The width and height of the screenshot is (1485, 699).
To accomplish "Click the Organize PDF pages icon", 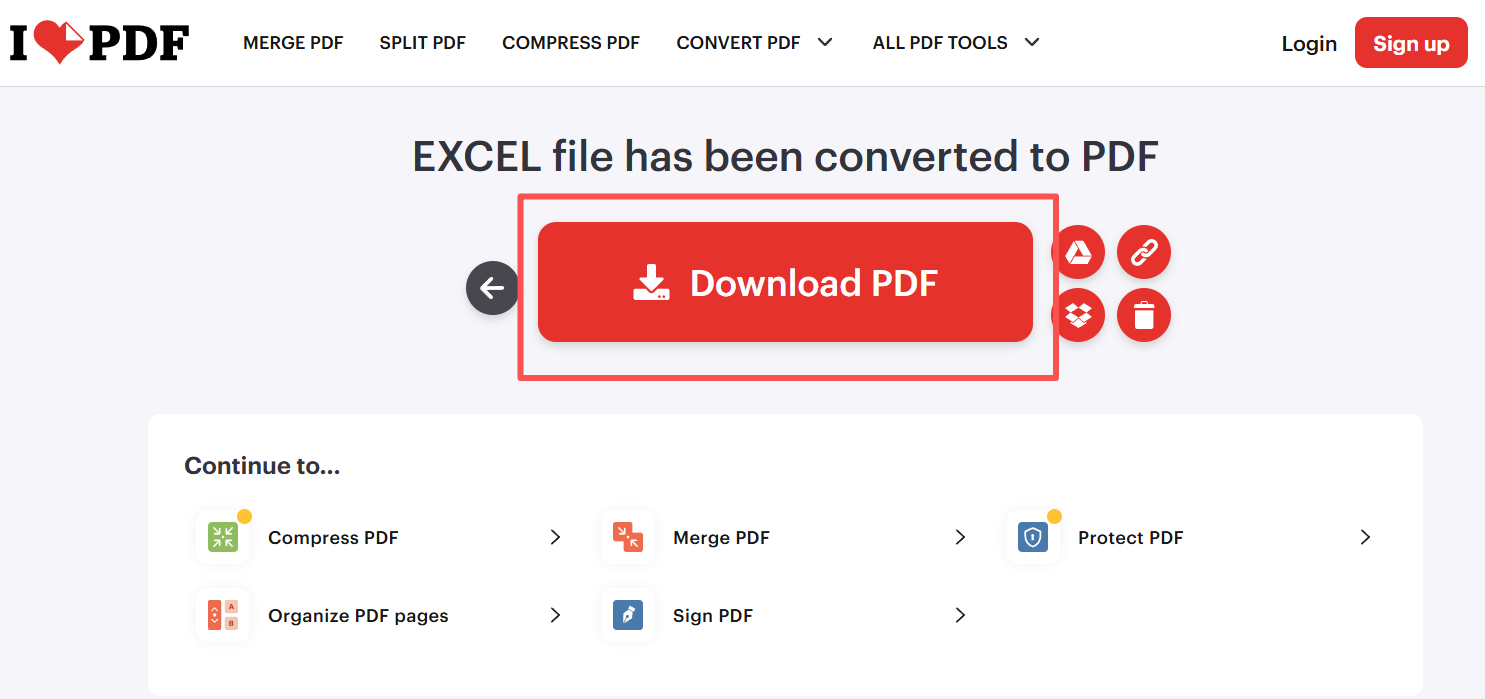I will [x=223, y=615].
